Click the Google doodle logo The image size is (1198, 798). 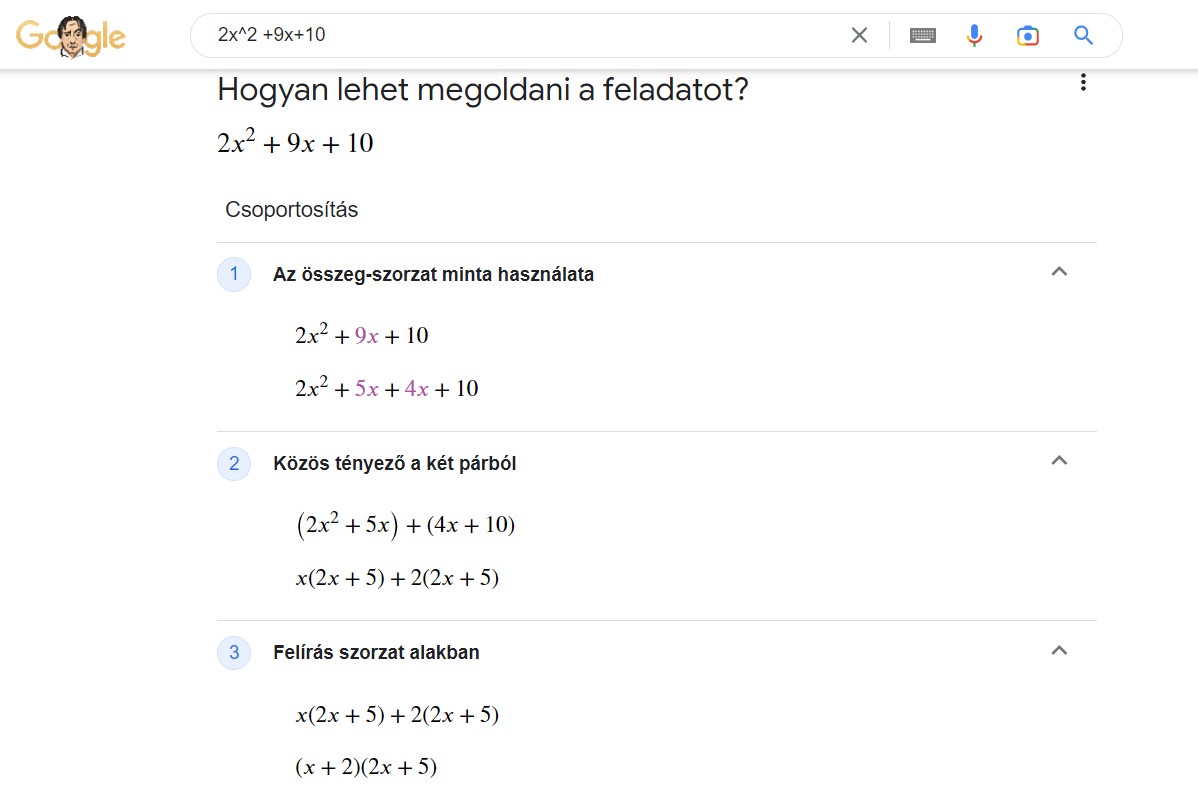point(70,37)
